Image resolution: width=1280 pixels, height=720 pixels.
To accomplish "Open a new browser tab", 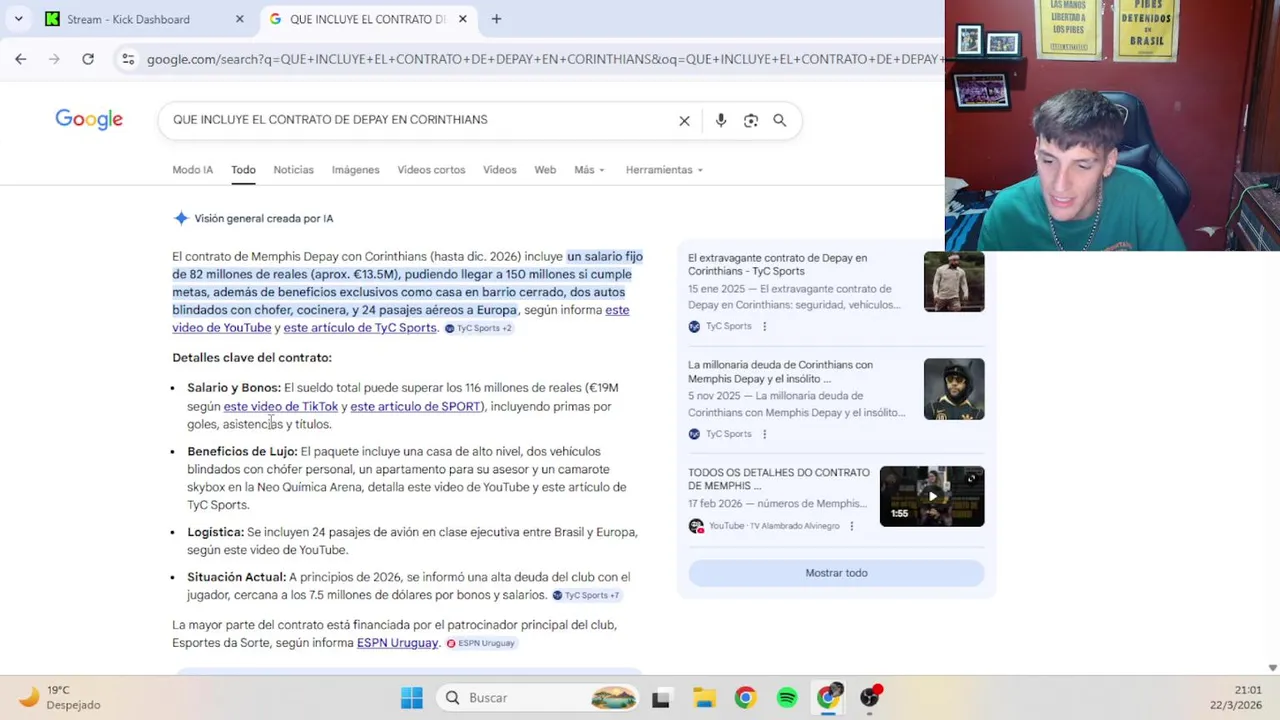I will [x=496, y=19].
